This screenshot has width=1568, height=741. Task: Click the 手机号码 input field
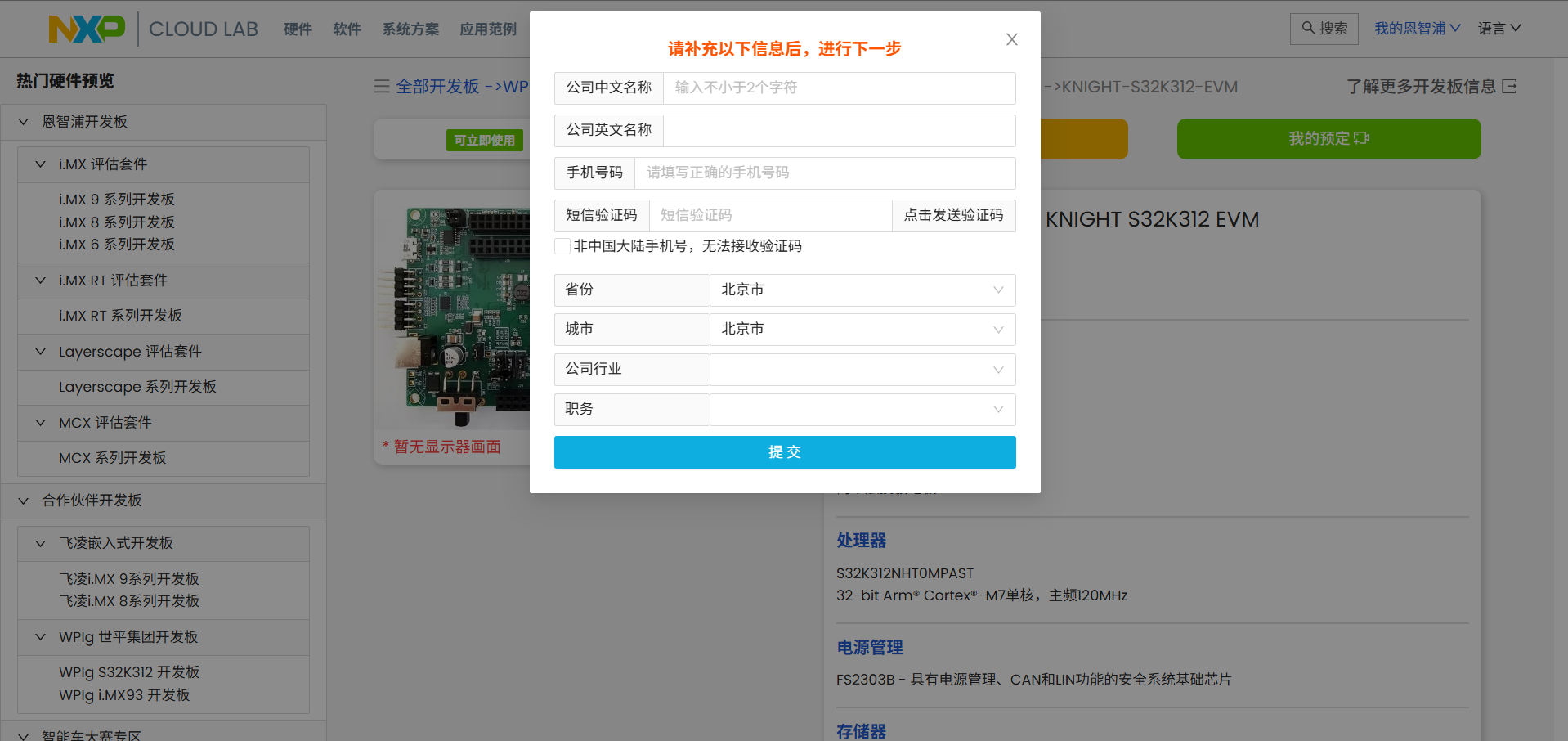[x=825, y=173]
